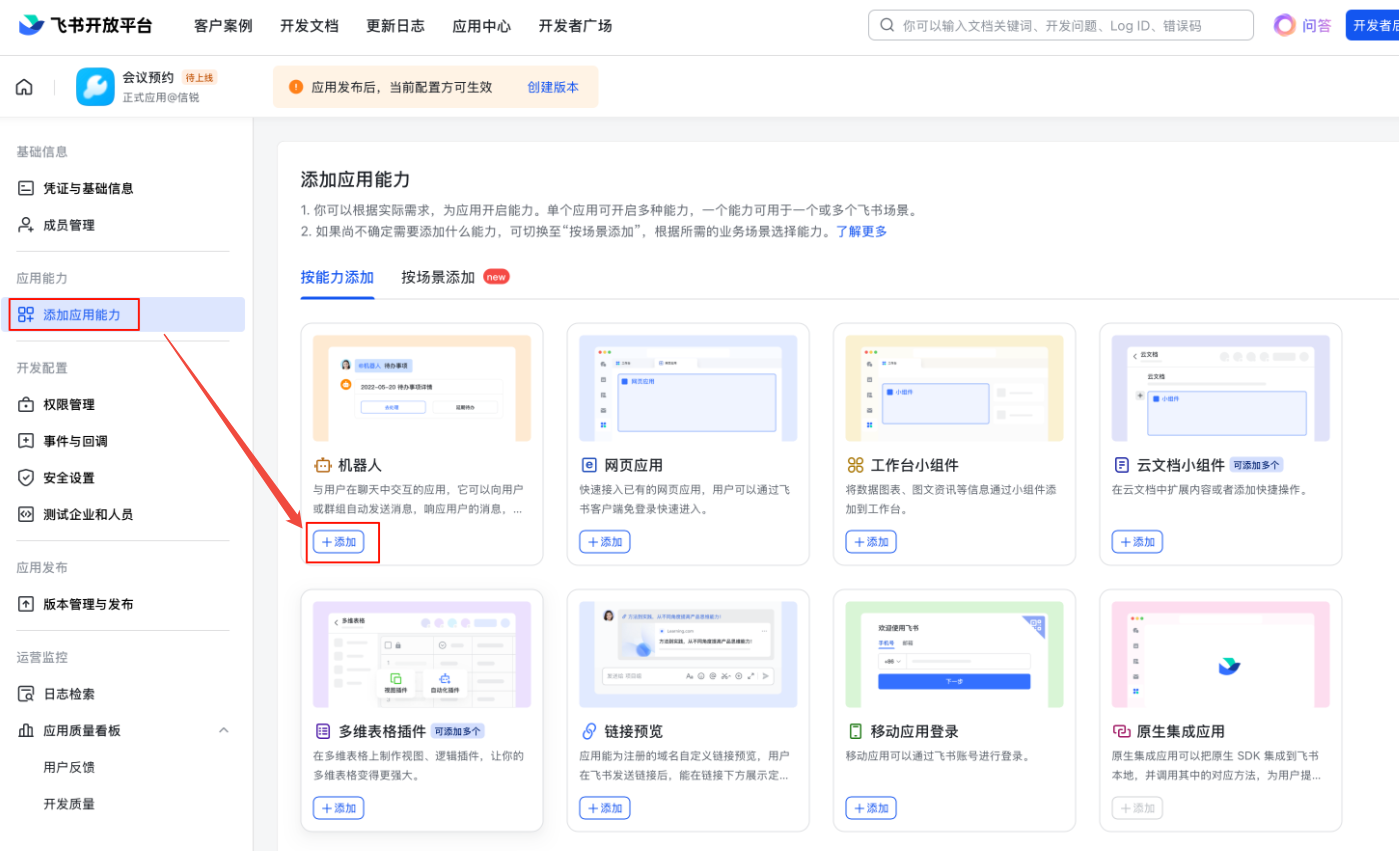Switch to the 按场景添加 tab
Screen dimensions: 1399x851
pos(438,277)
